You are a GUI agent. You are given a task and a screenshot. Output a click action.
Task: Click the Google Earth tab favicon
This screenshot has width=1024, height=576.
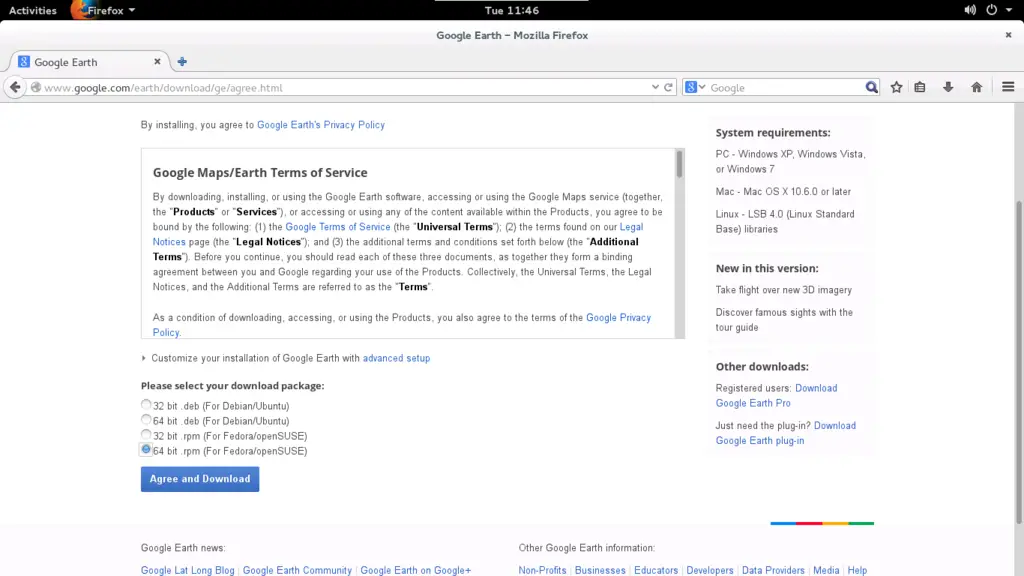pyautogui.click(x=24, y=61)
